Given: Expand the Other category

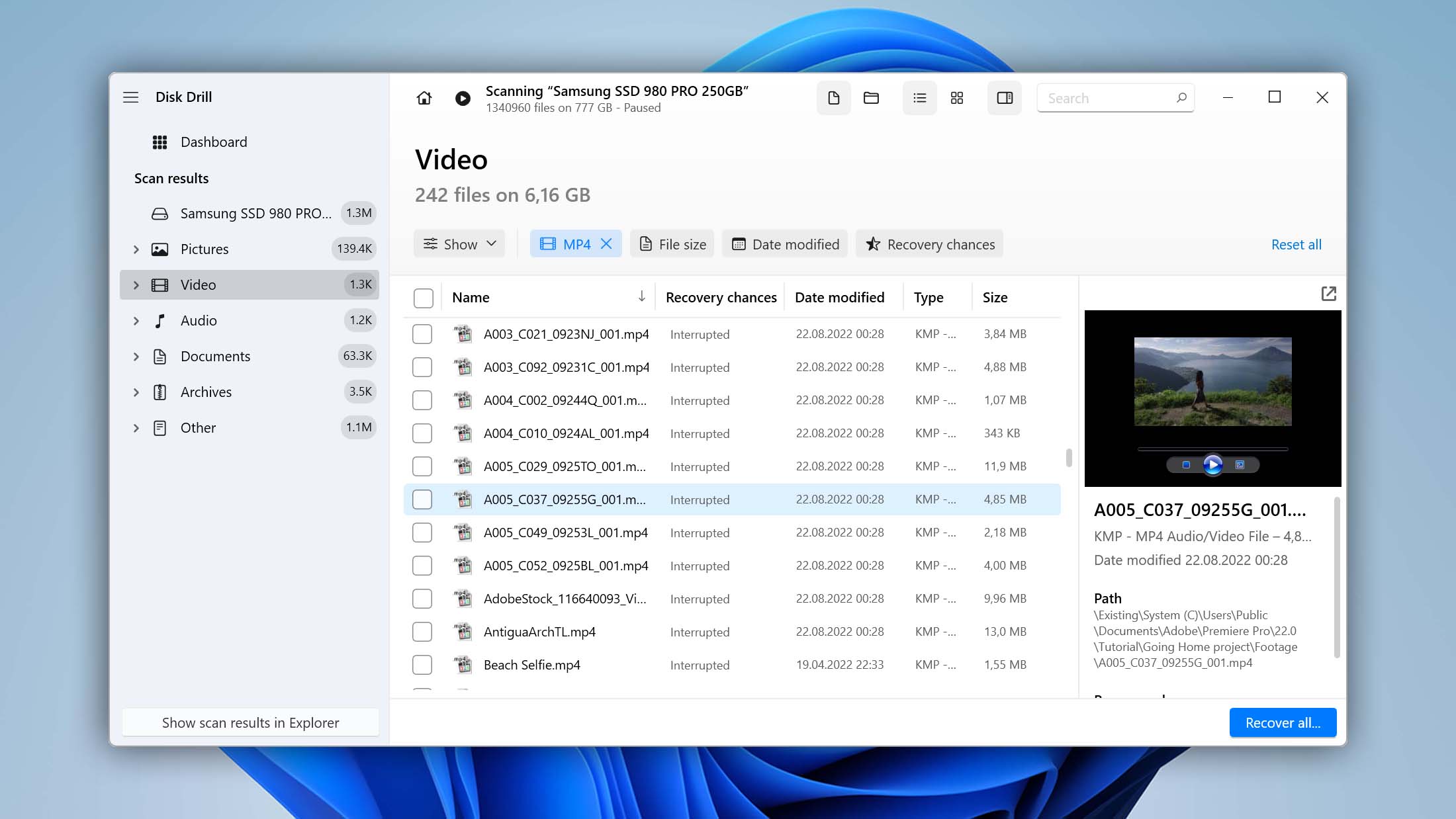Looking at the screenshot, I should tap(136, 428).
